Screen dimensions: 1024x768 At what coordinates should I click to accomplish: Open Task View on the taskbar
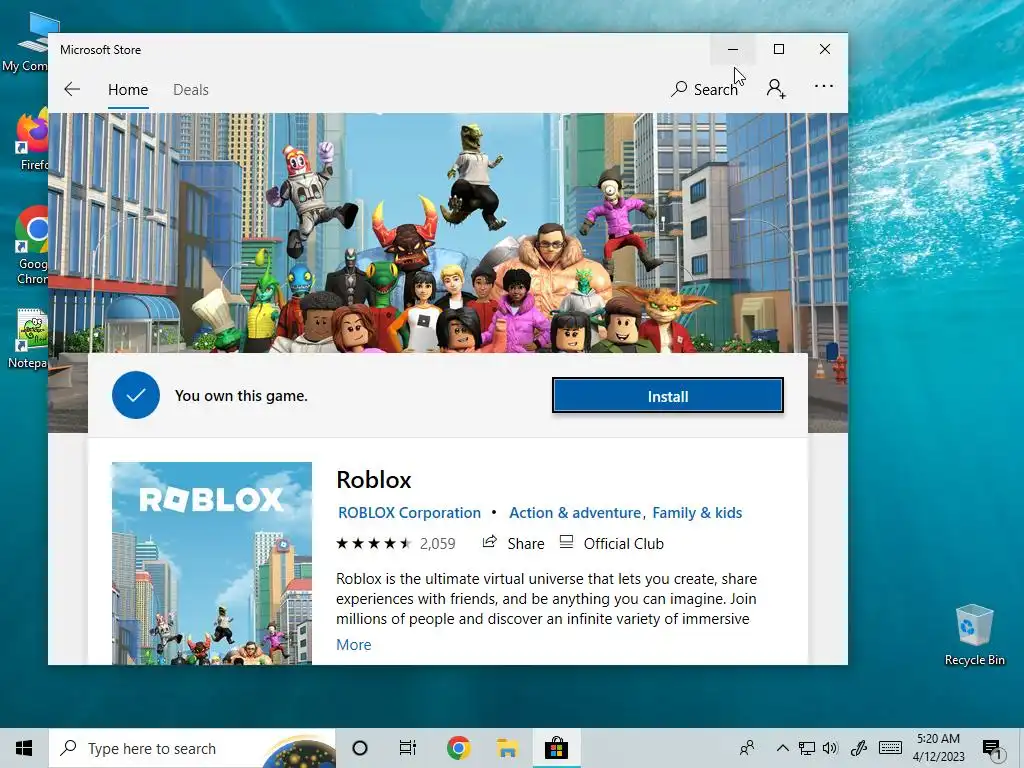click(x=408, y=748)
